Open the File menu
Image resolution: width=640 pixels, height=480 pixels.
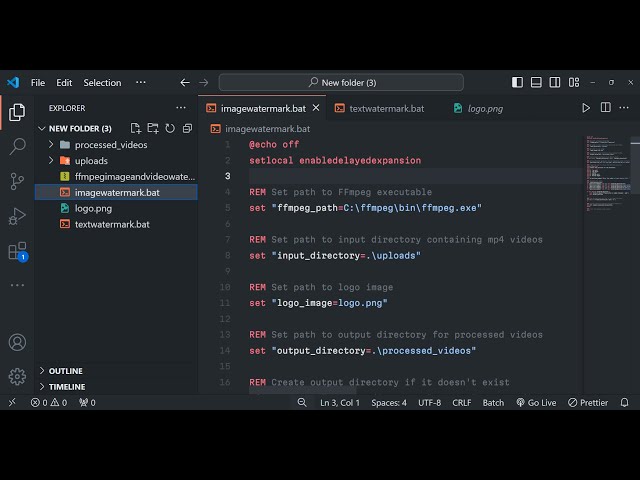point(38,83)
